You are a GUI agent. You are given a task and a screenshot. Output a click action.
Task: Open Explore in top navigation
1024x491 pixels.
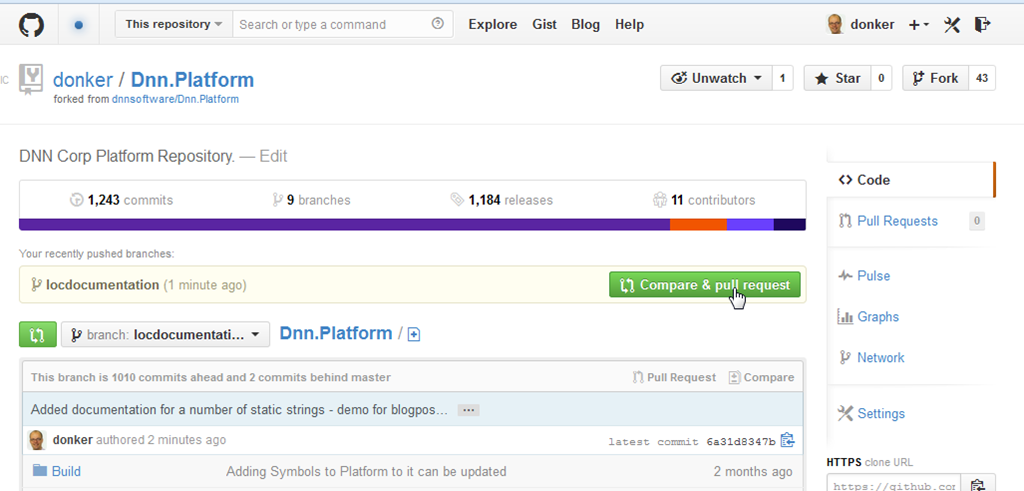492,25
